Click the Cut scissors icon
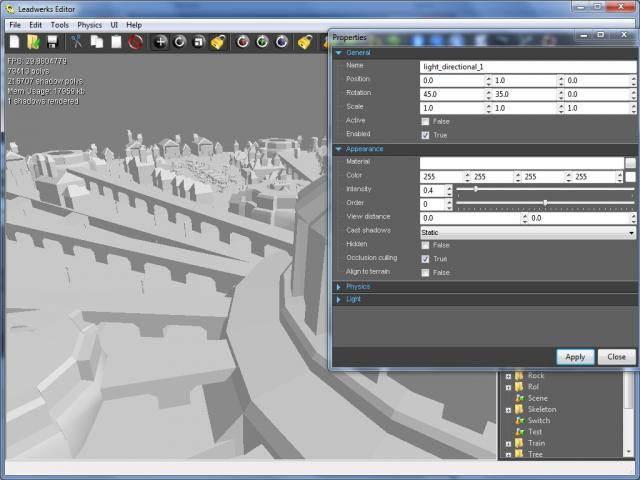 pos(76,42)
